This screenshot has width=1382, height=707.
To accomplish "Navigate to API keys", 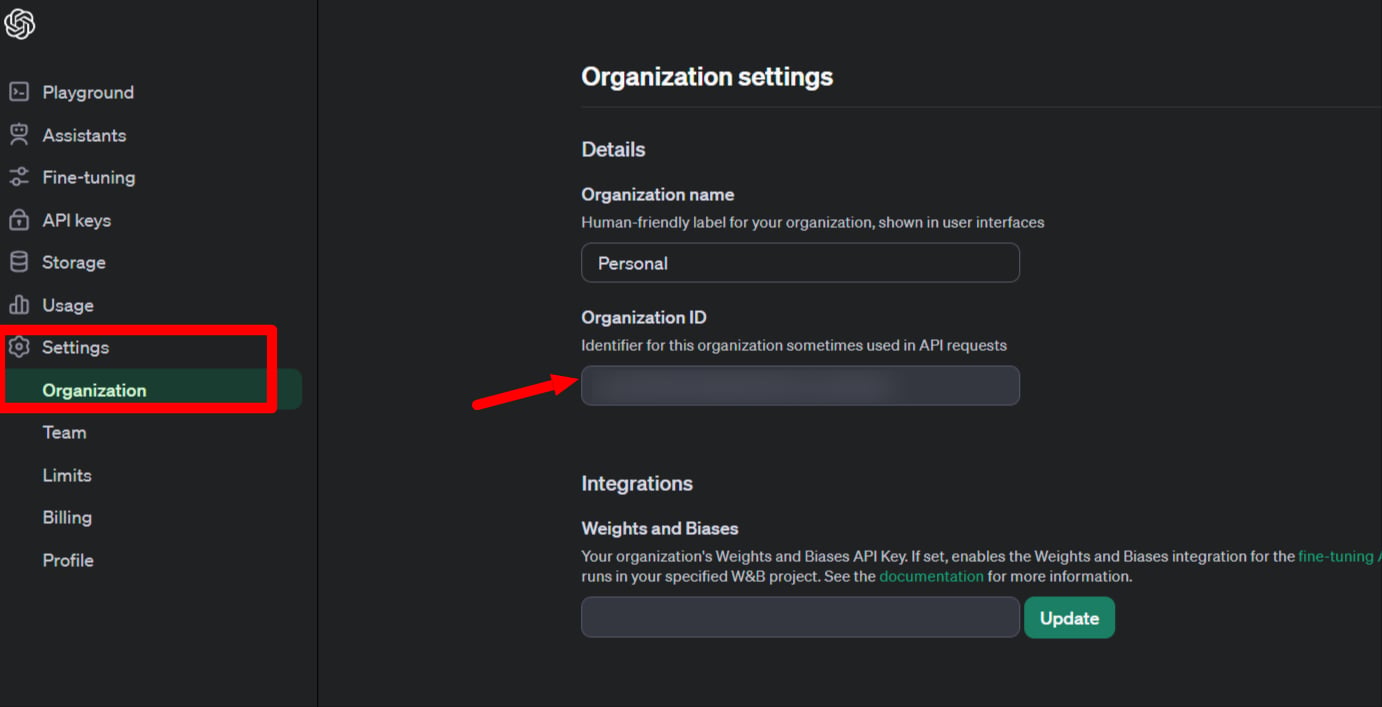I will [77, 220].
